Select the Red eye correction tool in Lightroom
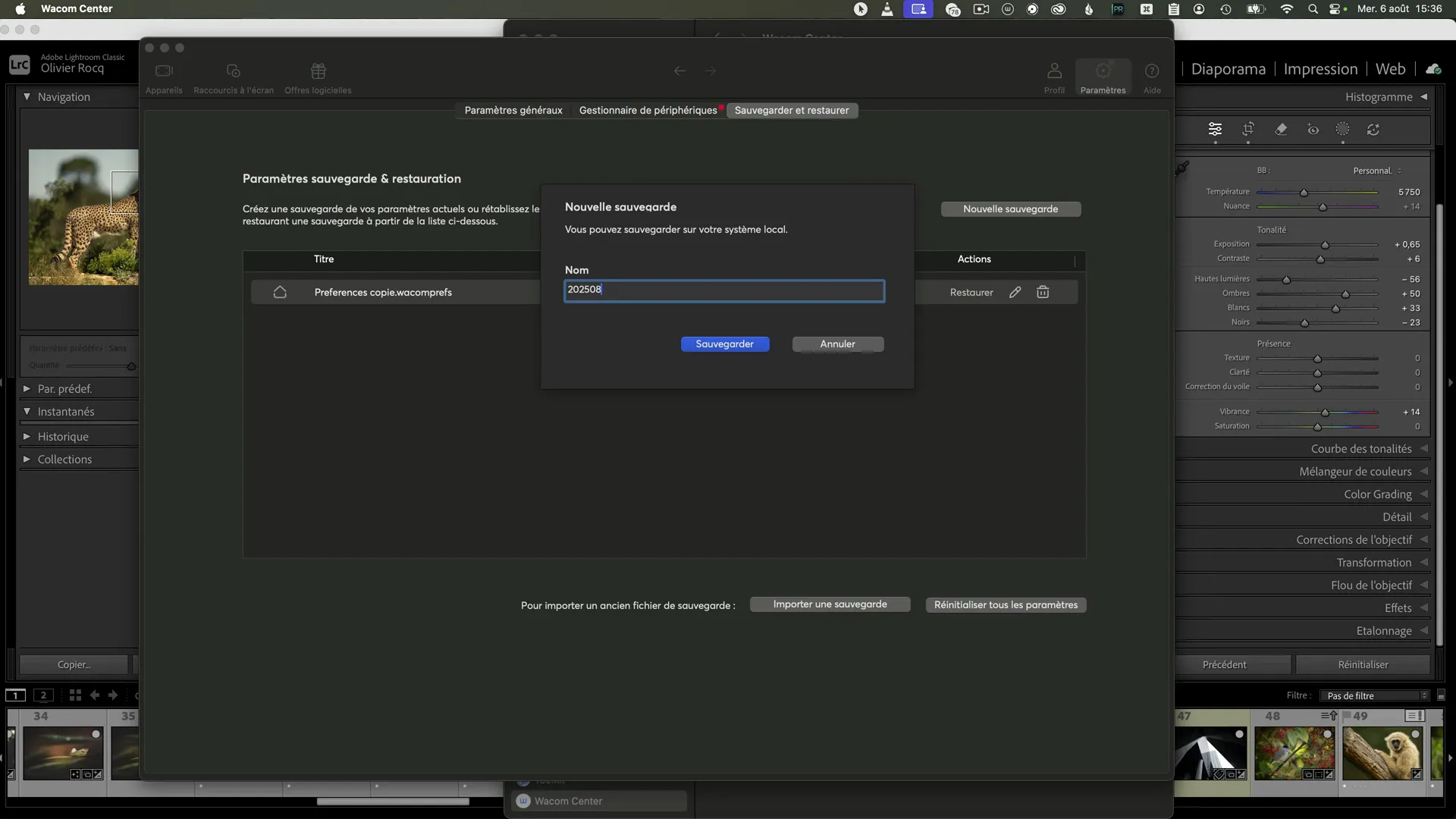1456x819 pixels. pos(1313,130)
